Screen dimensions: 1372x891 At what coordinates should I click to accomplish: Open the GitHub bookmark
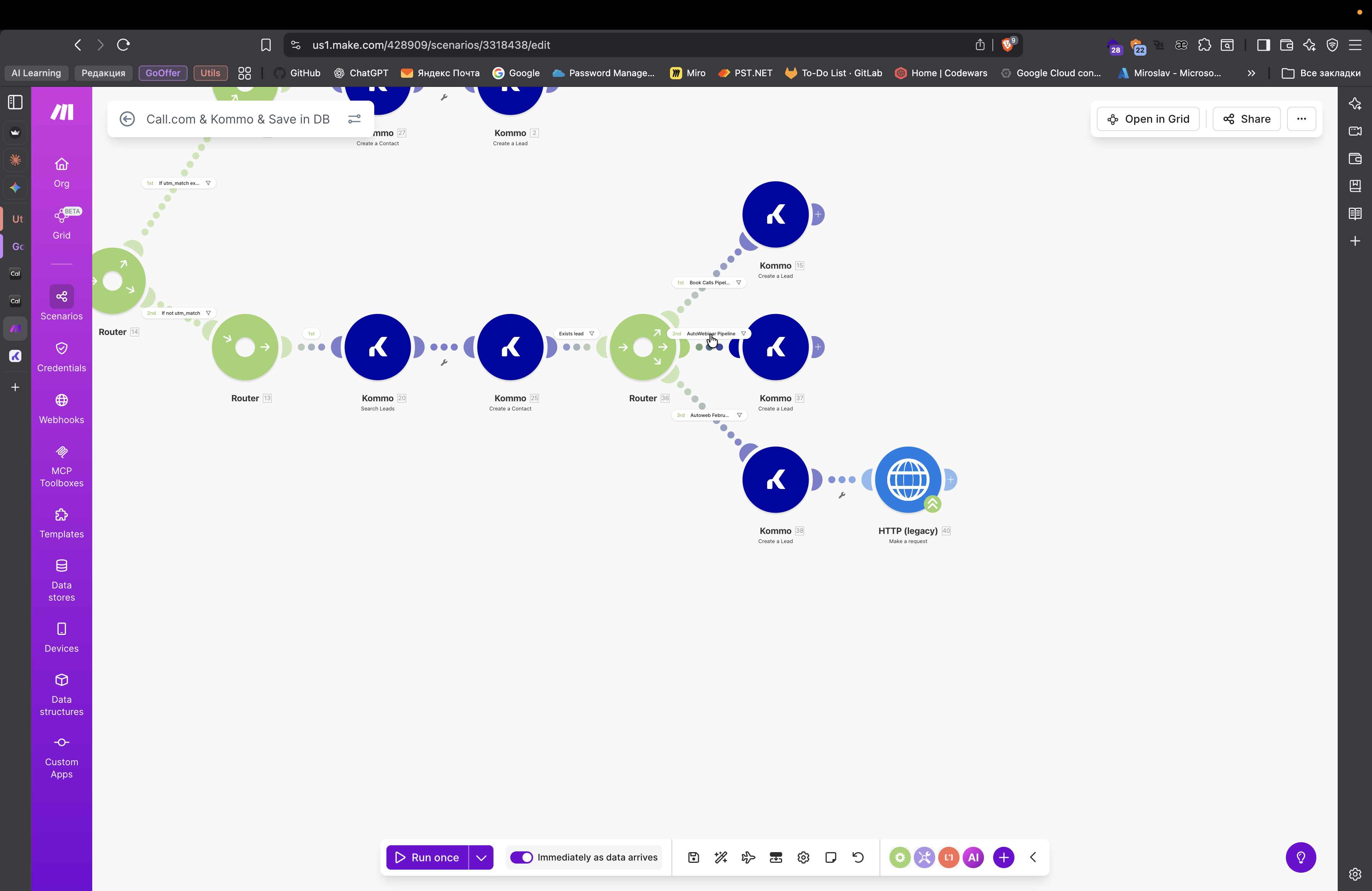pos(296,73)
